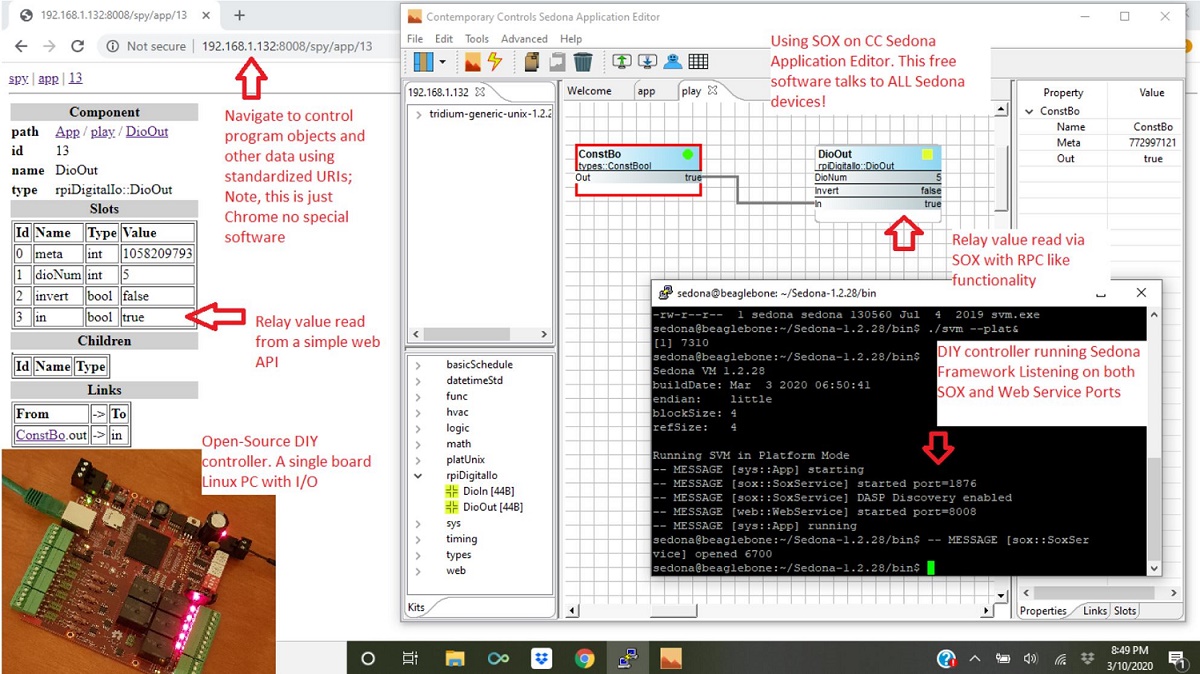Screen dimensions: 1200x674
Task: Click the PuTTY taskbar icon
Action: pos(628,658)
